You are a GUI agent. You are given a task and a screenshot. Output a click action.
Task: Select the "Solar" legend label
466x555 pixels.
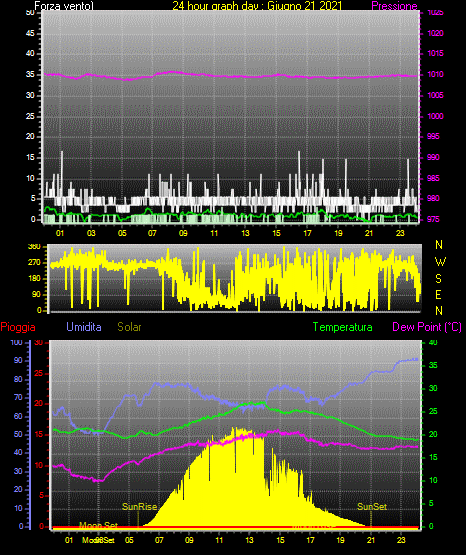129,327
